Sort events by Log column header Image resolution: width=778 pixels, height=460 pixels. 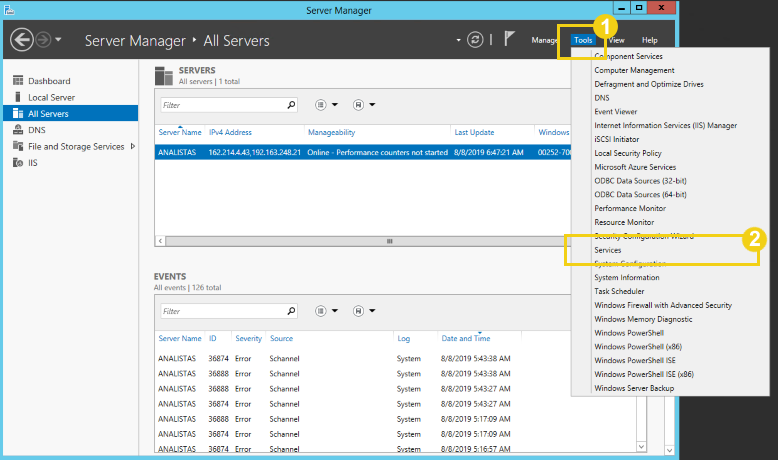pyautogui.click(x=403, y=338)
